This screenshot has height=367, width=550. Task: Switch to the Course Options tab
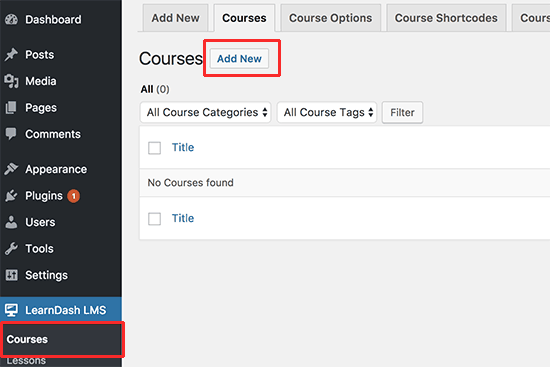point(330,18)
